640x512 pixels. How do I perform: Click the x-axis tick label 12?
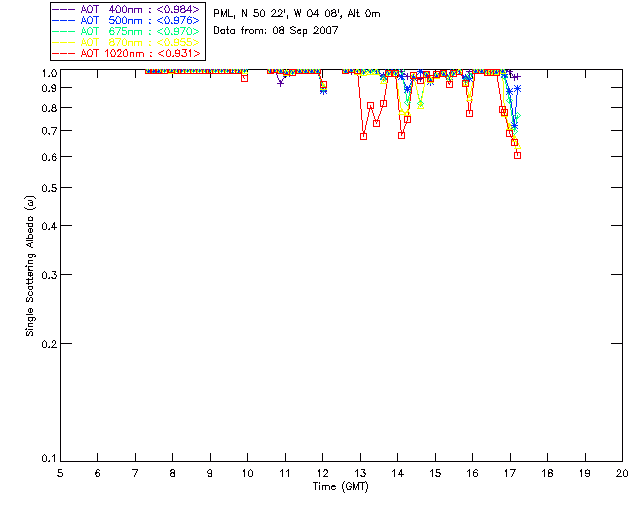322,474
